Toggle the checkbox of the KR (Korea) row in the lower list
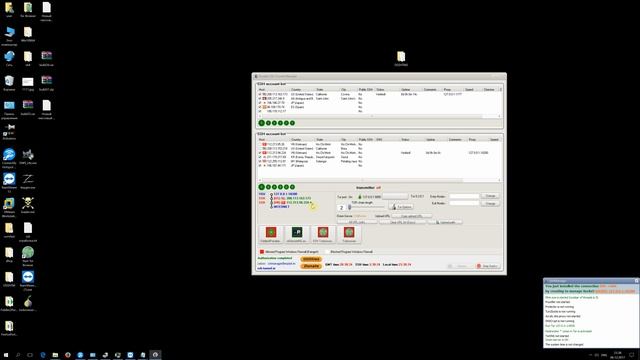The image size is (640, 360). tap(260, 157)
